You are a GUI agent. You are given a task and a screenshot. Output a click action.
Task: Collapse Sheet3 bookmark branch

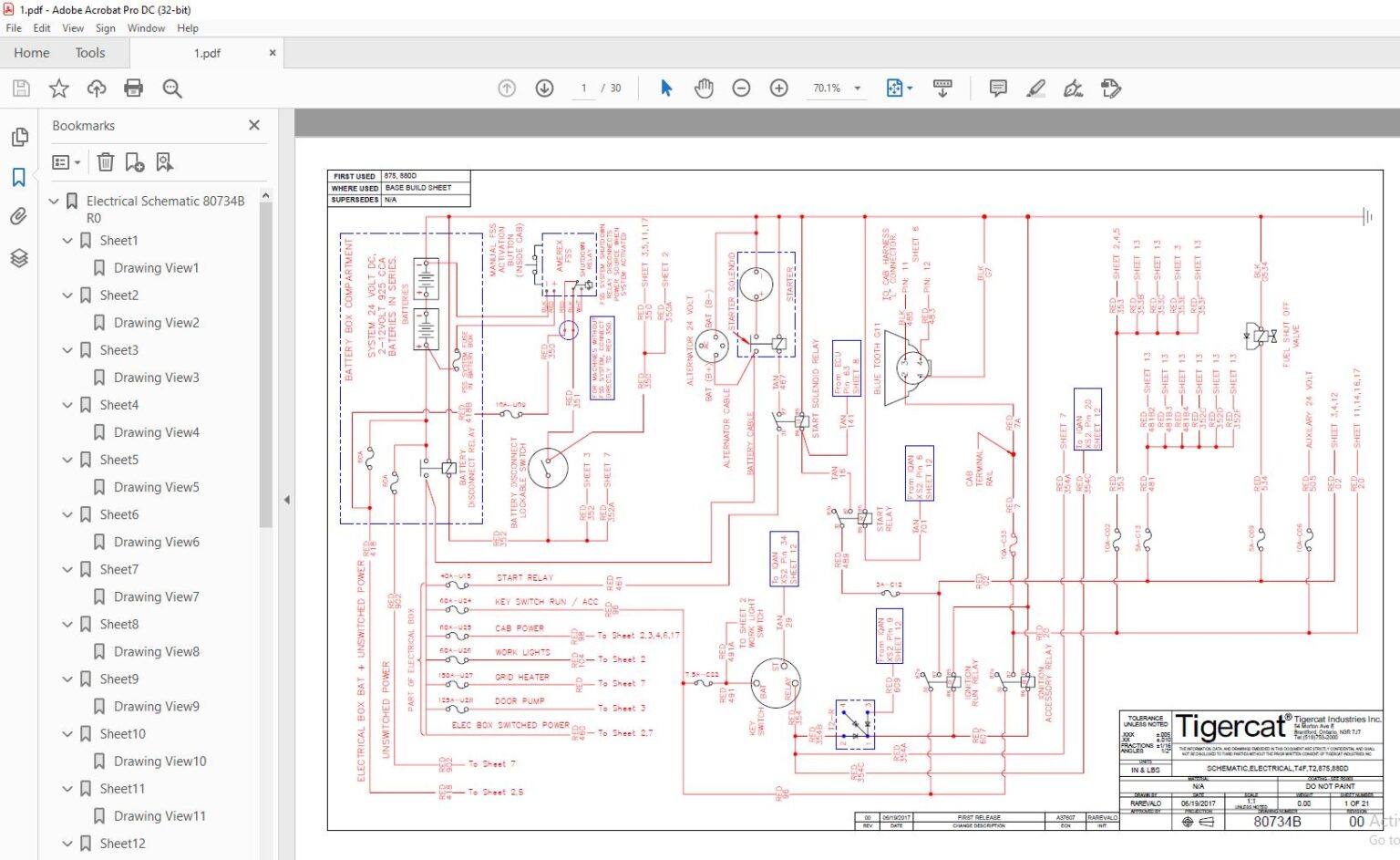tap(67, 350)
